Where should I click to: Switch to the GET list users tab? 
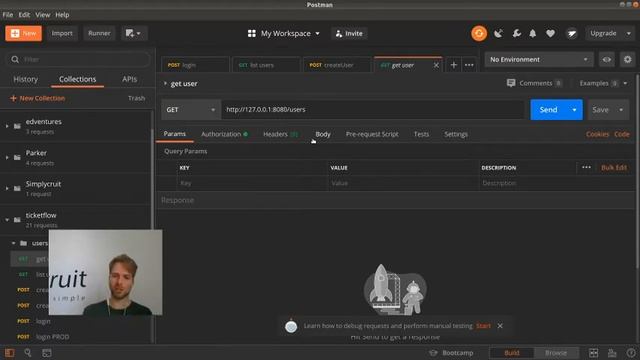click(266, 65)
